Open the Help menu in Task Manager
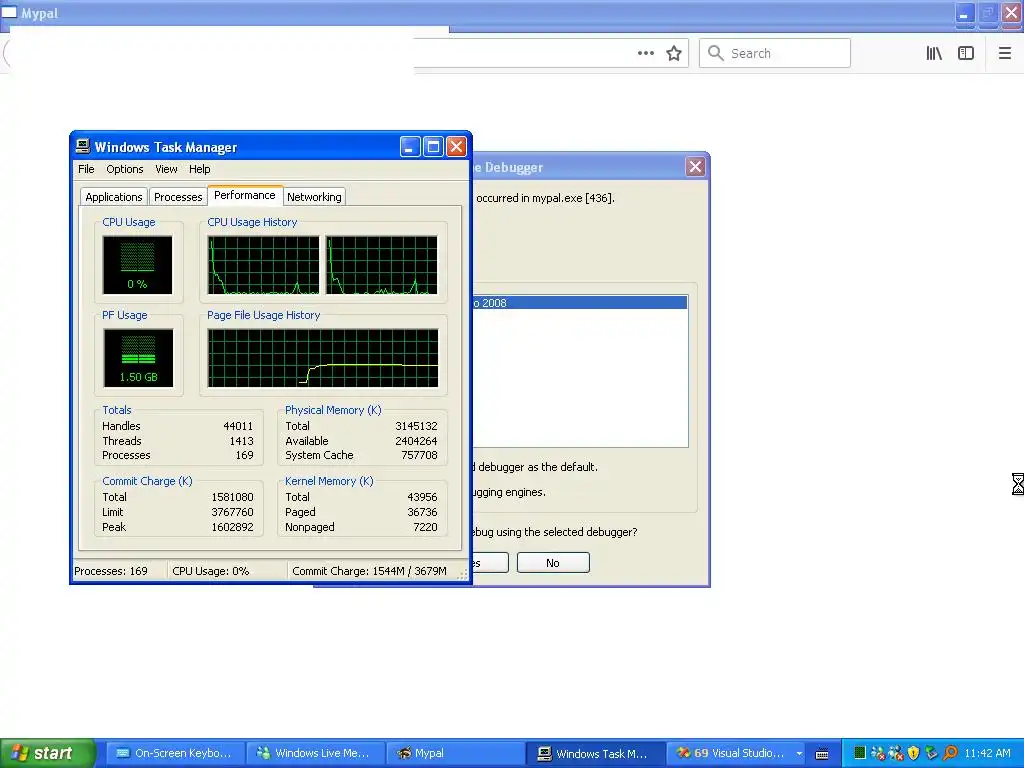This screenshot has width=1024, height=768. click(x=200, y=169)
